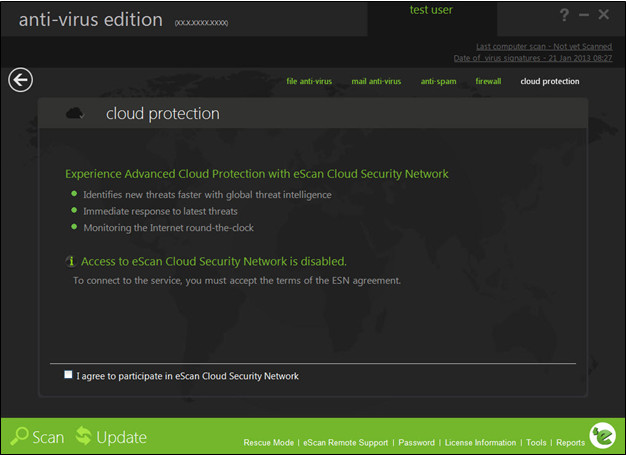Click the Date of virus signatures link
Viewport: 626px width, 455px height.
point(533,58)
